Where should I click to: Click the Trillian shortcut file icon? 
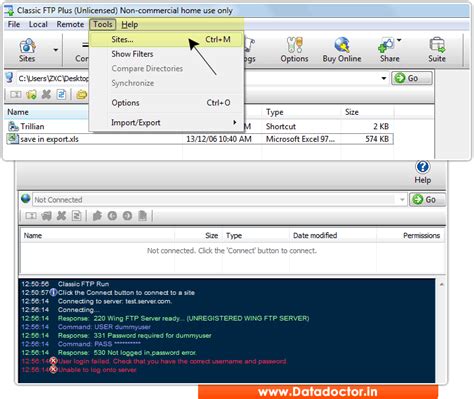pos(13,126)
